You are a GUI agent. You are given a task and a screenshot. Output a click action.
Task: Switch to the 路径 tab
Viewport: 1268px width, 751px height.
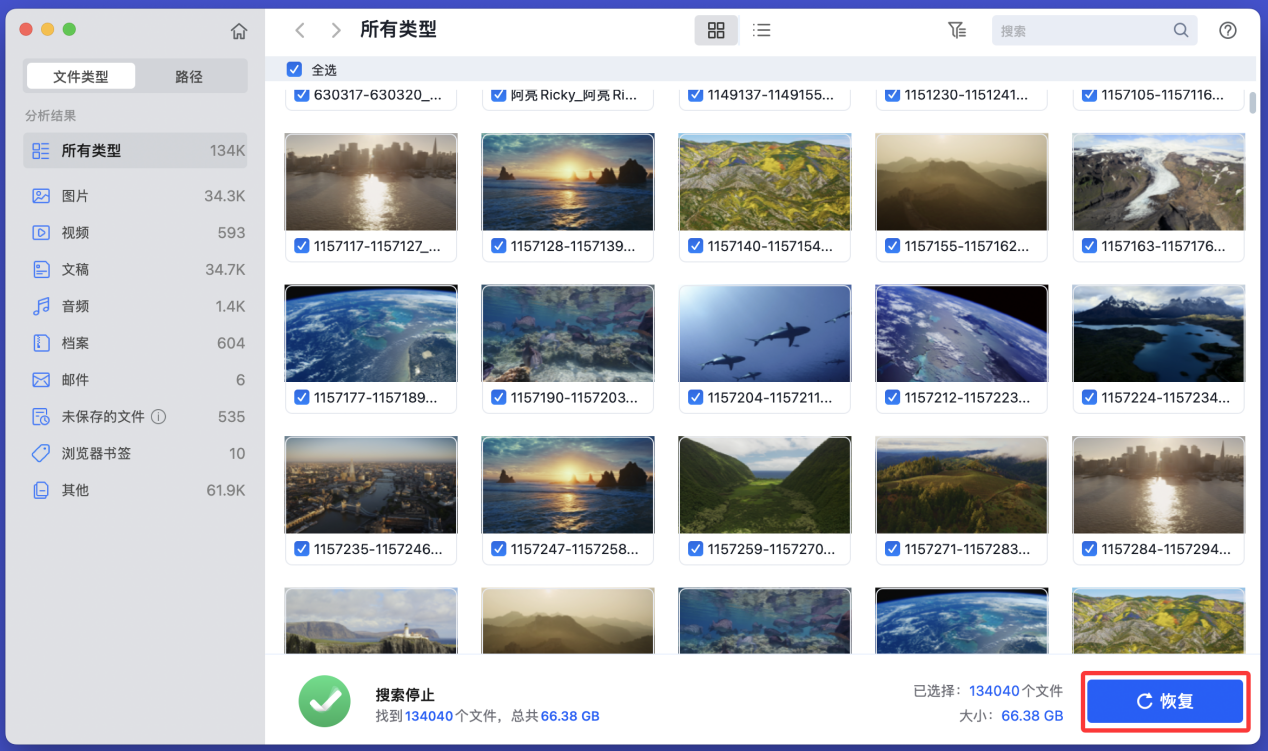(x=189, y=76)
